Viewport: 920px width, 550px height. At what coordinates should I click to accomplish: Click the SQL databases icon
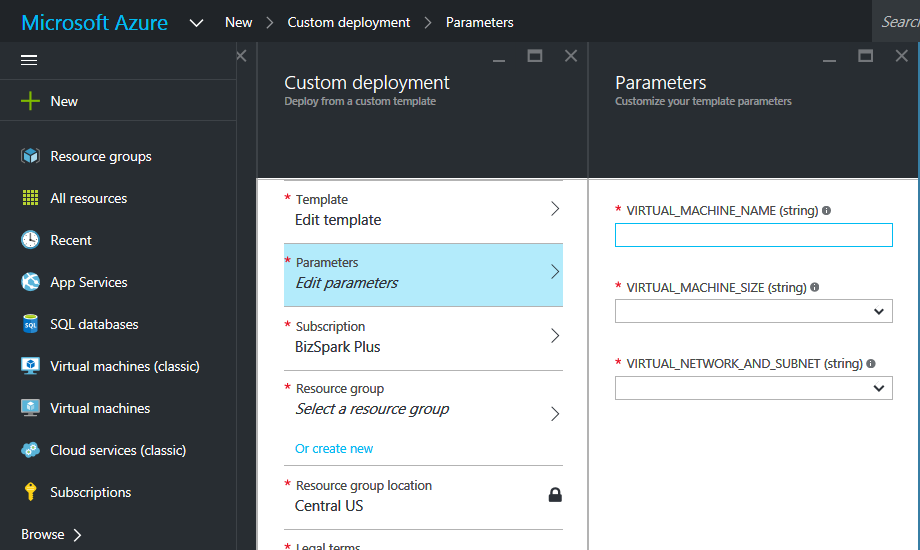[x=31, y=324]
